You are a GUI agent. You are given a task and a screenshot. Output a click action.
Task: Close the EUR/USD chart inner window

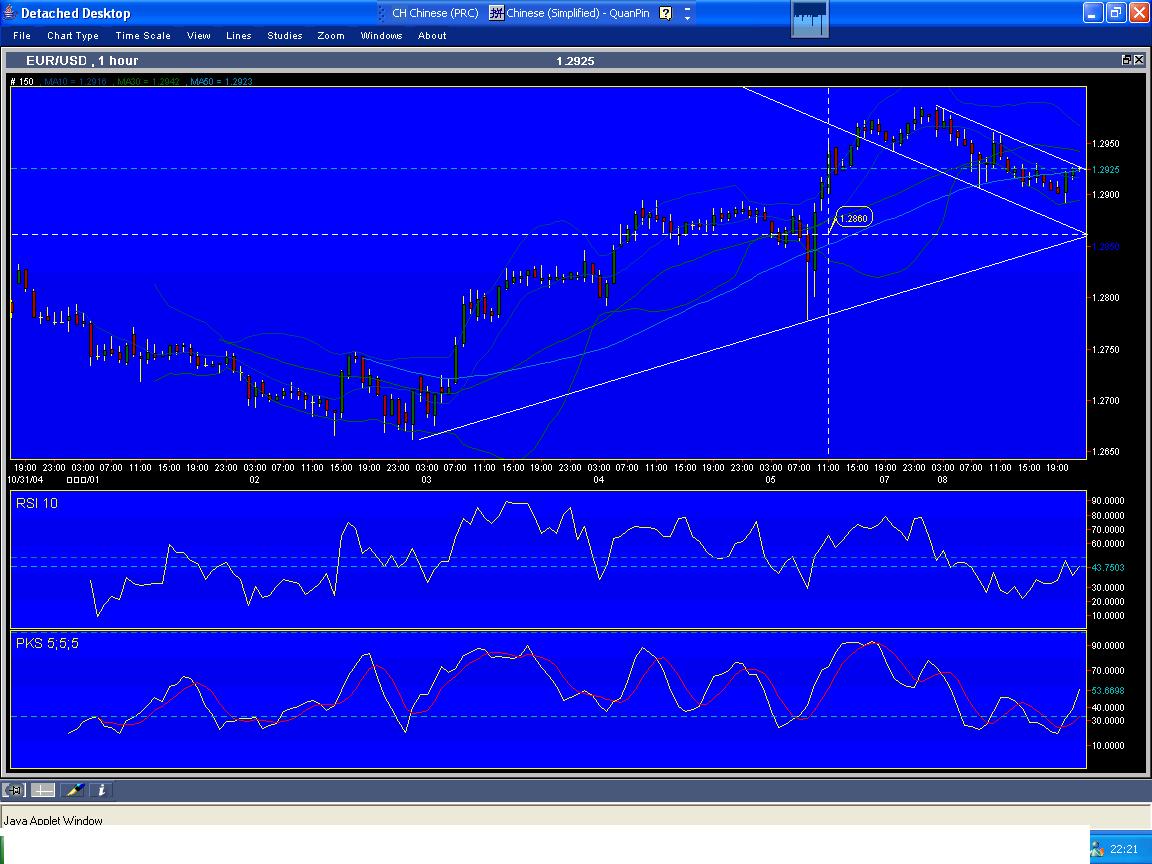[x=1139, y=60]
